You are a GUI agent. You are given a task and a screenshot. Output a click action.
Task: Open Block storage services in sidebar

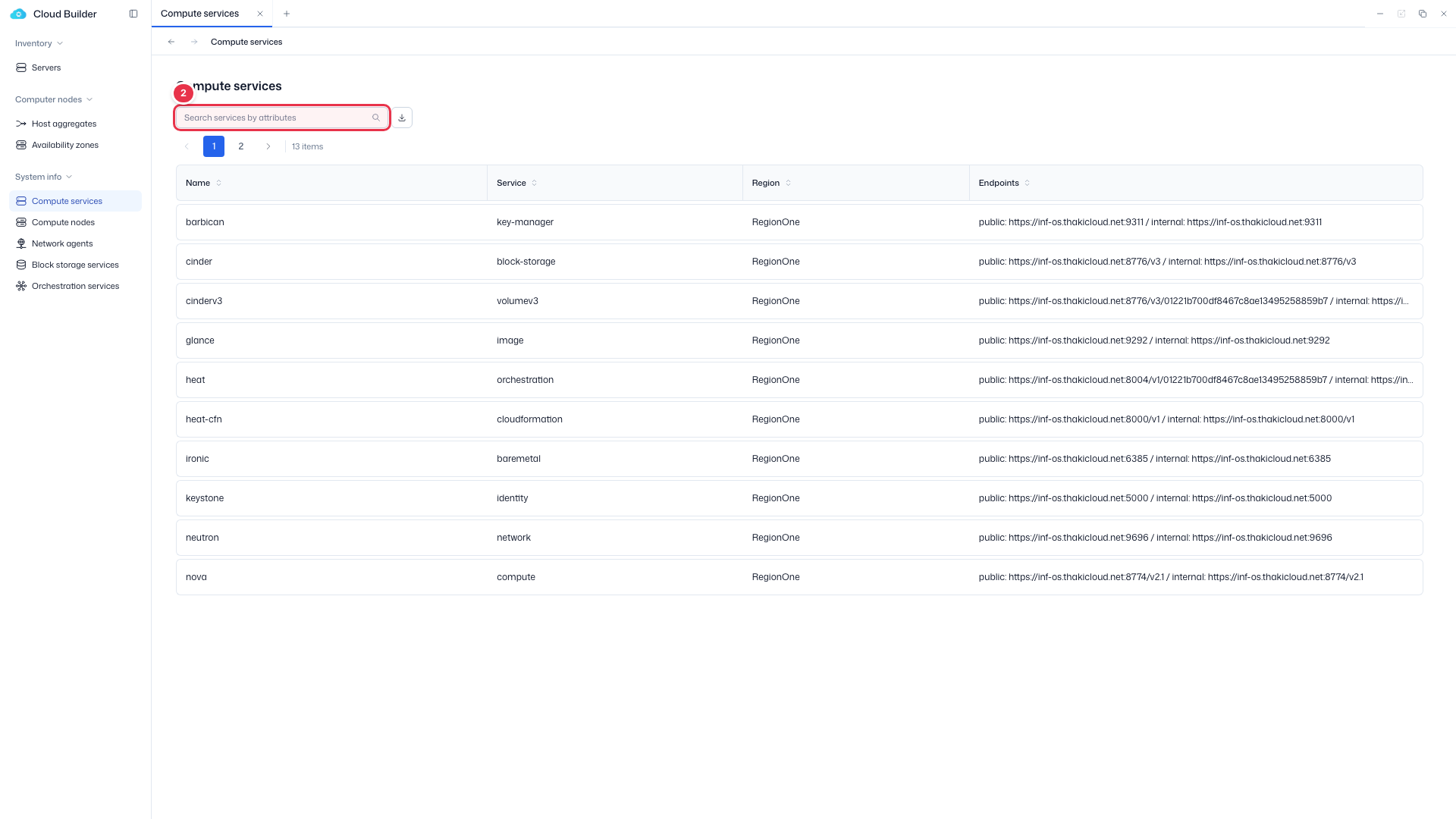pos(75,265)
